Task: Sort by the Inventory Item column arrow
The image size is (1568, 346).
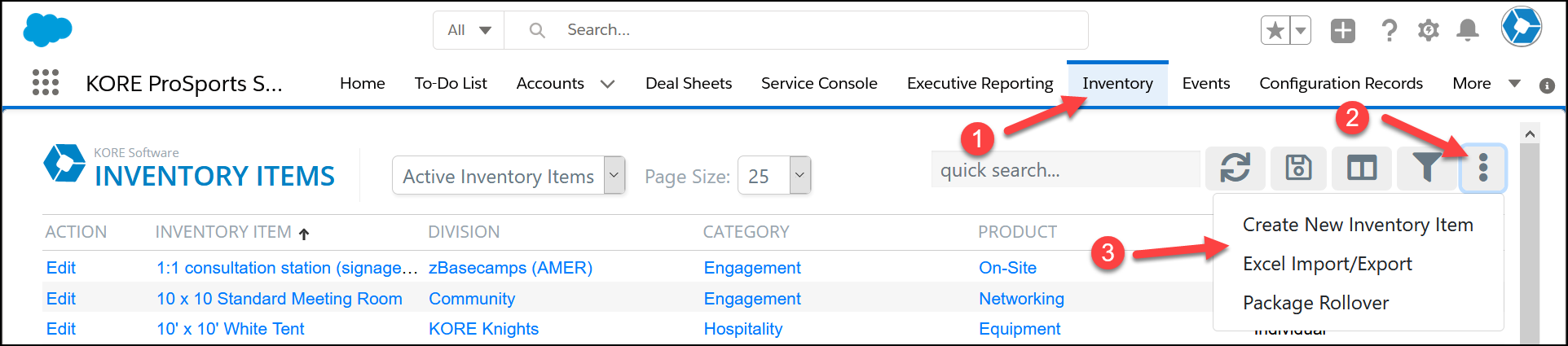Action: (304, 234)
